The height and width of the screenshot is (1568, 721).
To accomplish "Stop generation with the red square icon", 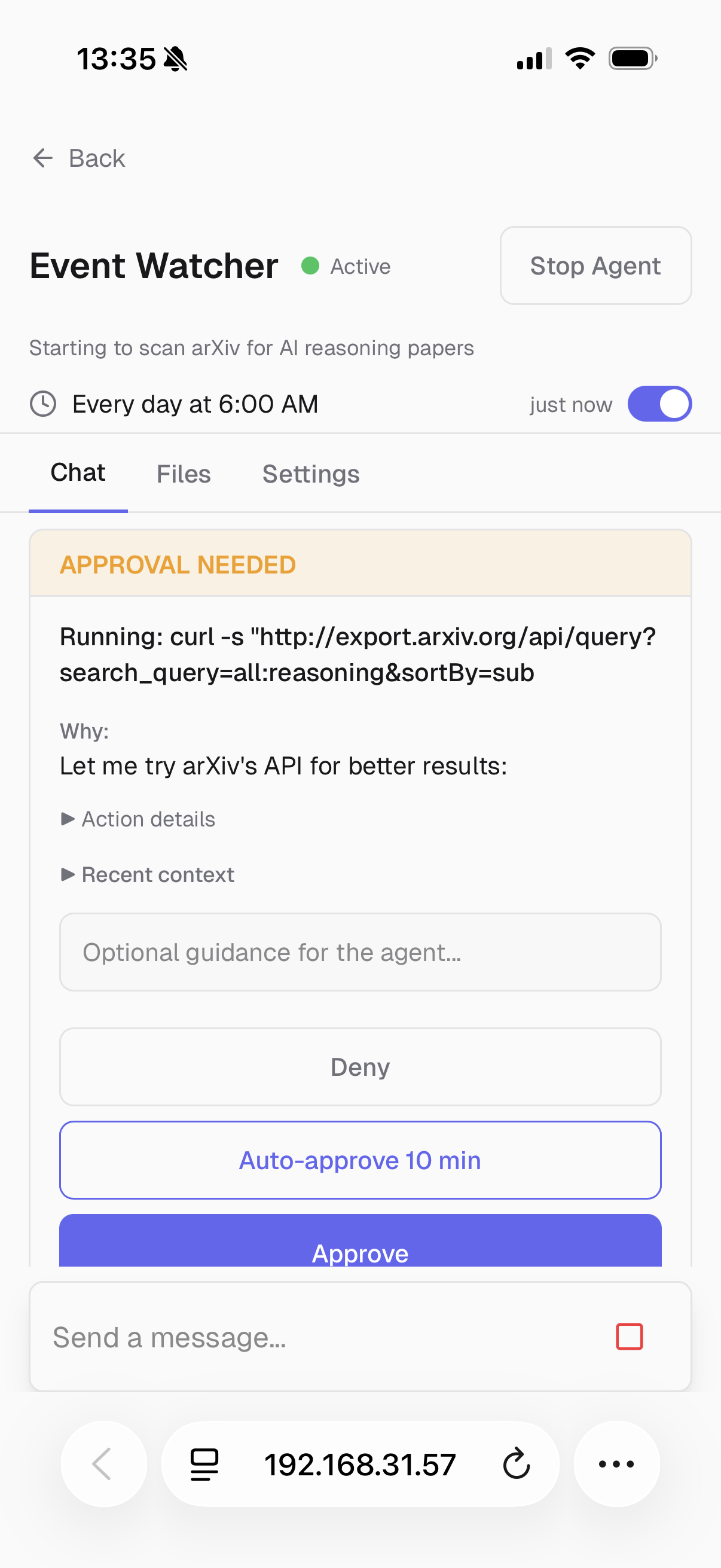I will (x=630, y=1337).
